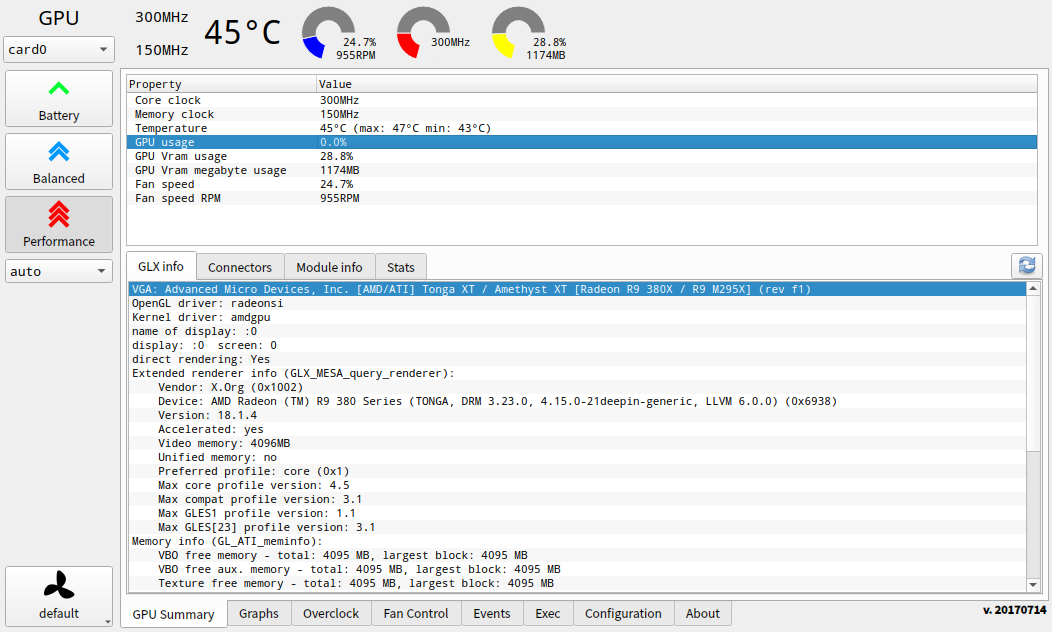Activate the red Performance profile icon
The height and width of the screenshot is (632, 1052).
tap(59, 214)
